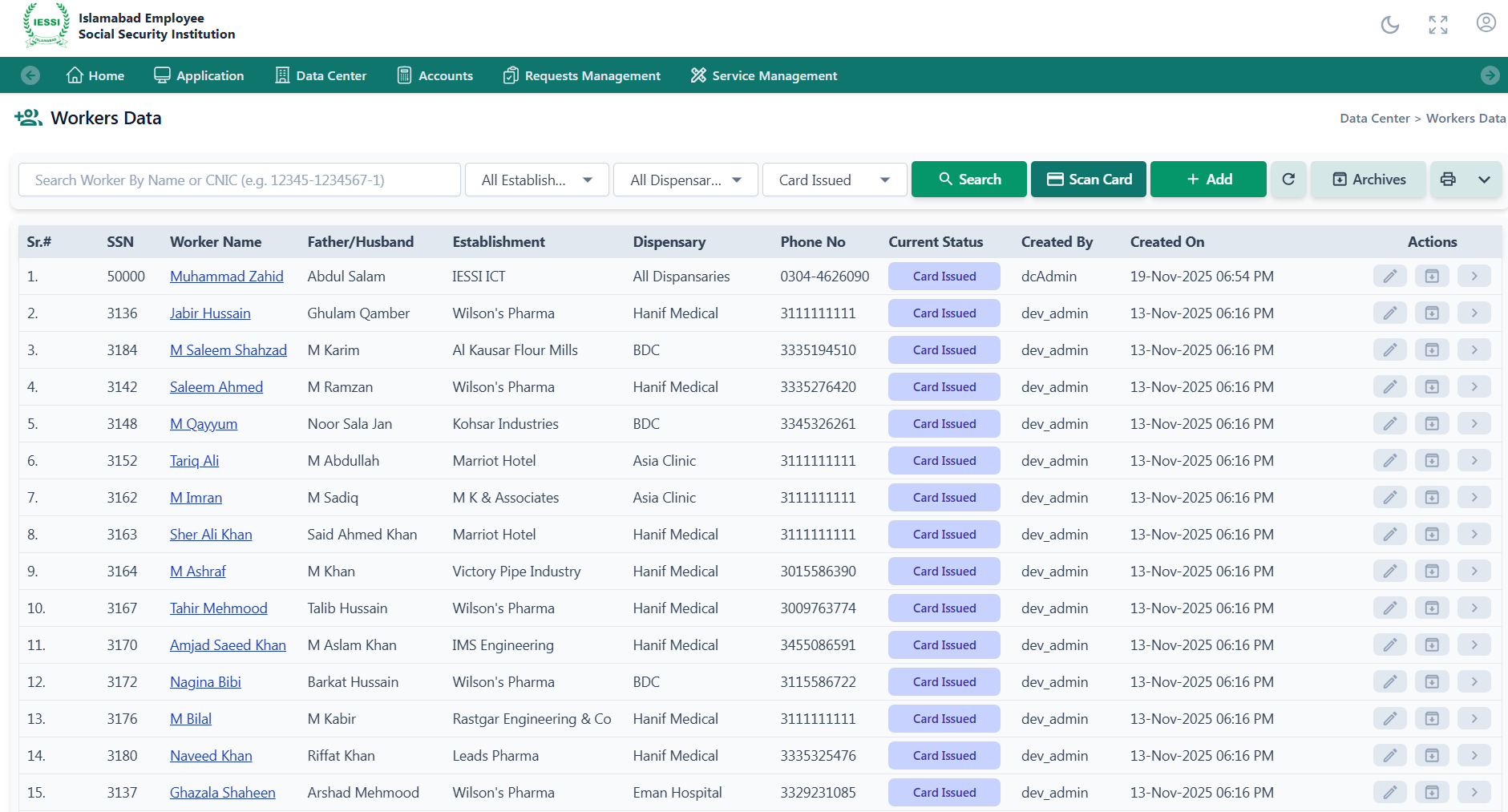This screenshot has width=1508, height=812.
Task: Expand print options chevron
Action: pyautogui.click(x=1484, y=180)
